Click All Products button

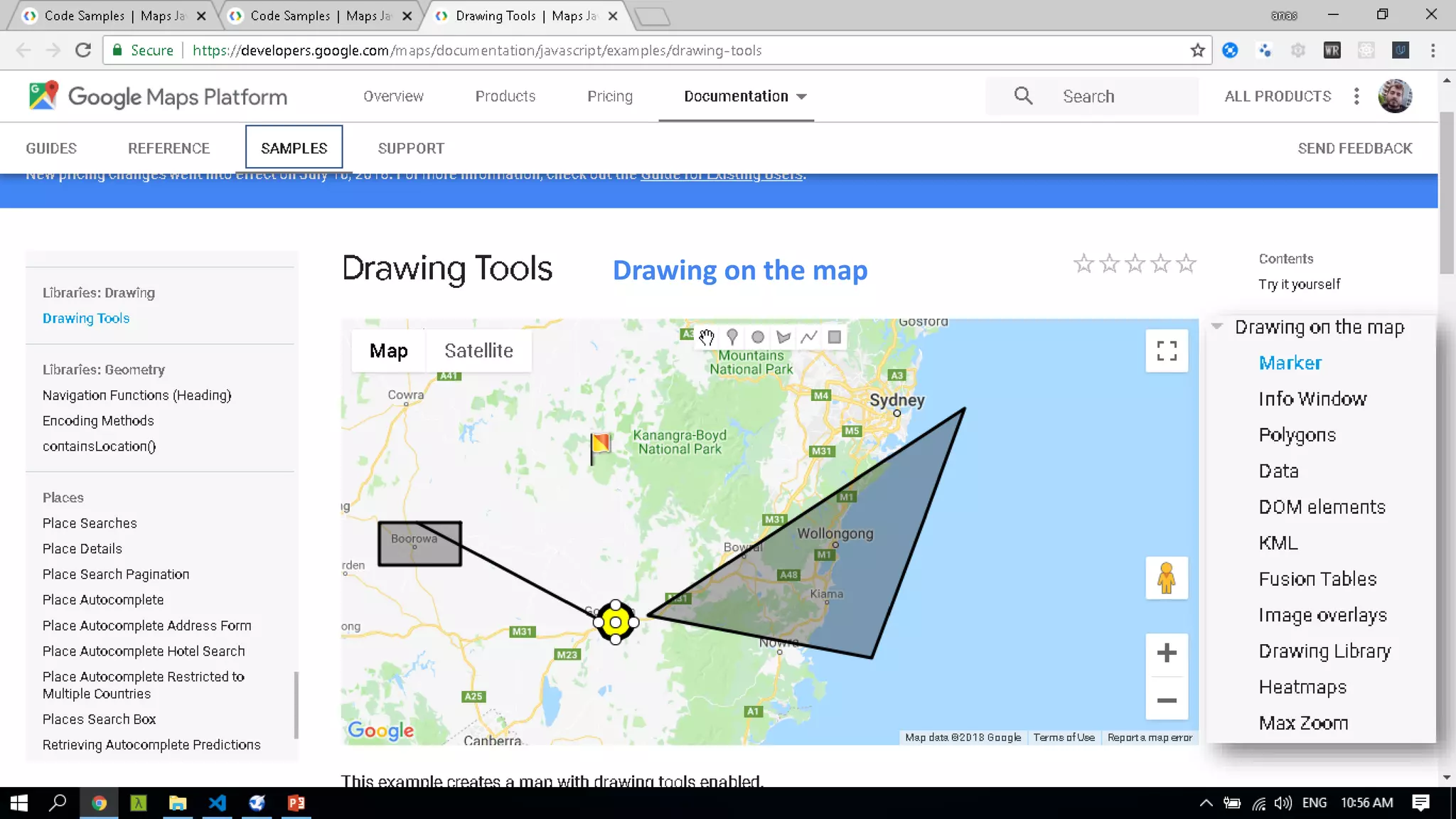click(1278, 96)
